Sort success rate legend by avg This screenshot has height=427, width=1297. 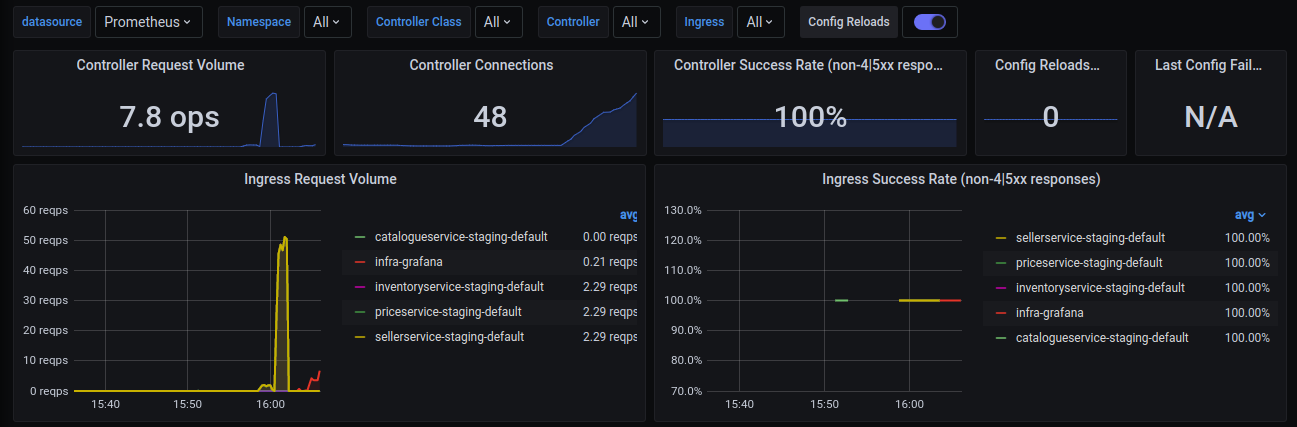pos(1250,215)
